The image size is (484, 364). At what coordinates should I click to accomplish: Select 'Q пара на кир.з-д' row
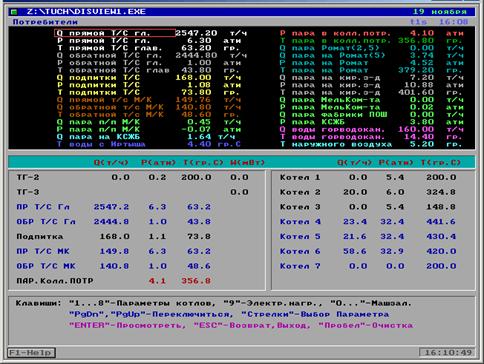371,78
